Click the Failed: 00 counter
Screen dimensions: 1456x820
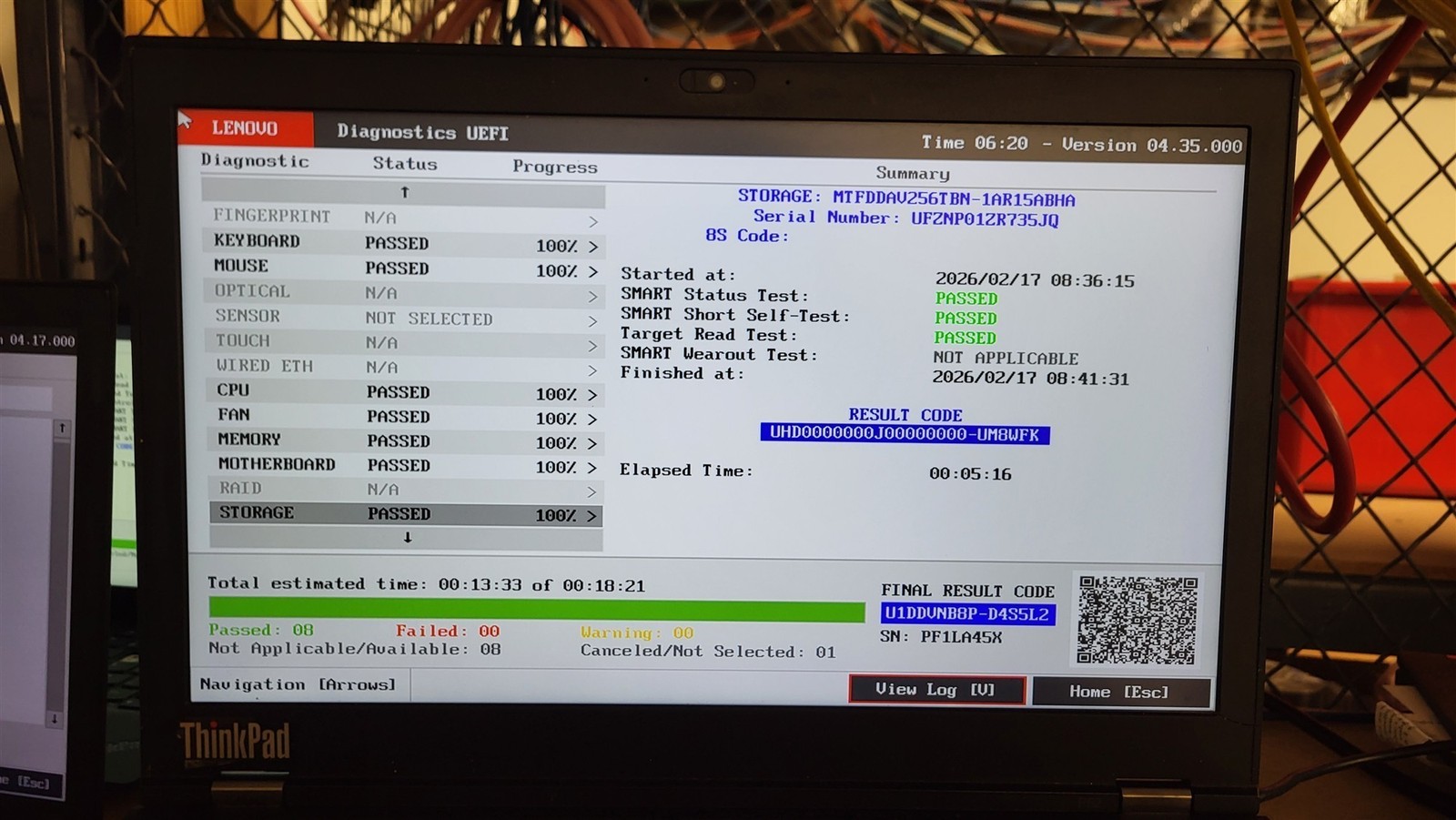[x=448, y=631]
